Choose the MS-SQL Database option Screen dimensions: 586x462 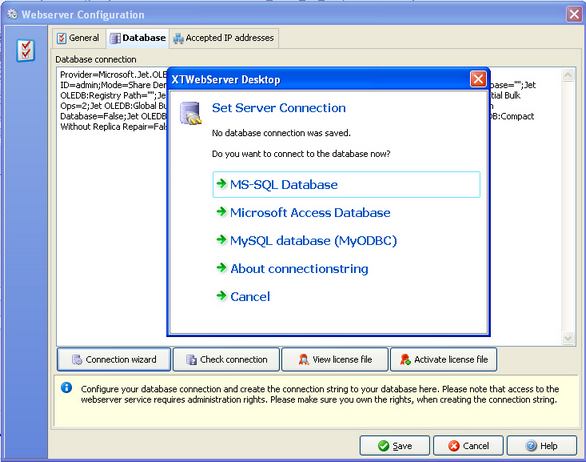click(x=346, y=184)
